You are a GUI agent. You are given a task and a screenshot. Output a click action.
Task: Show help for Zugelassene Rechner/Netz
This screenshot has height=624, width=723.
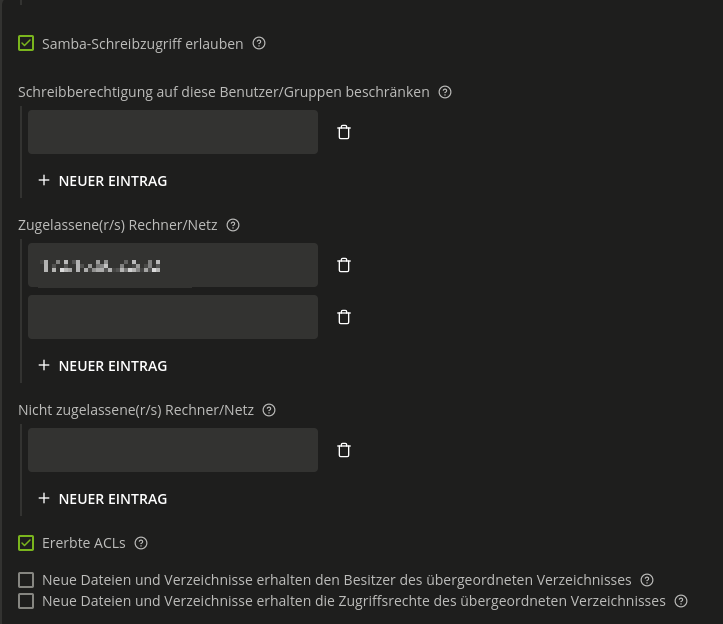(x=233, y=225)
